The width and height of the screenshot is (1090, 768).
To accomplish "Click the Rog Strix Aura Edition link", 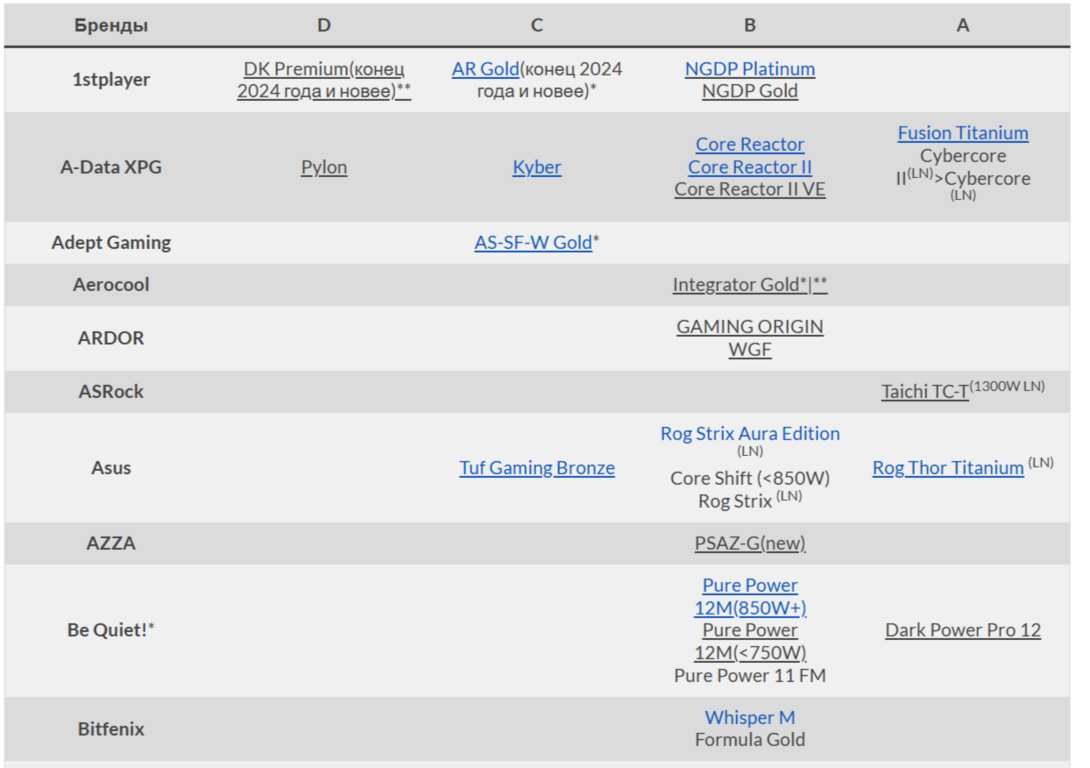I will pos(749,434).
